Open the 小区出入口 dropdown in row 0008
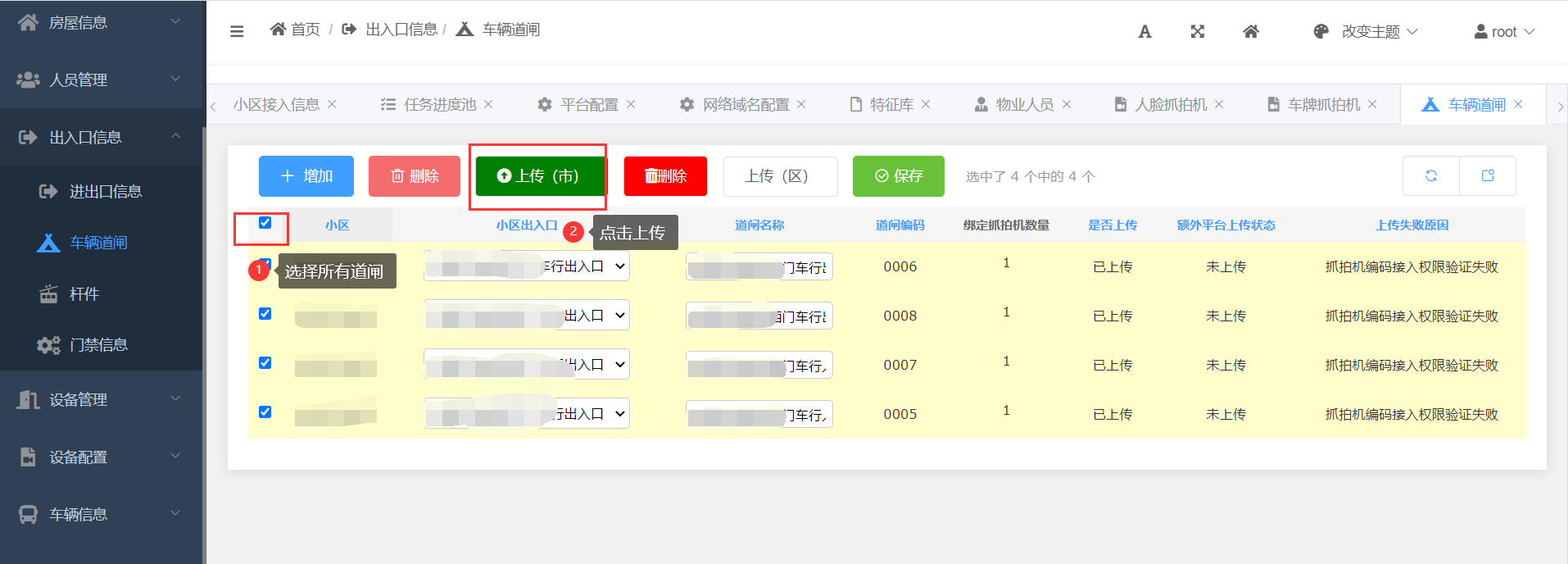 527,316
